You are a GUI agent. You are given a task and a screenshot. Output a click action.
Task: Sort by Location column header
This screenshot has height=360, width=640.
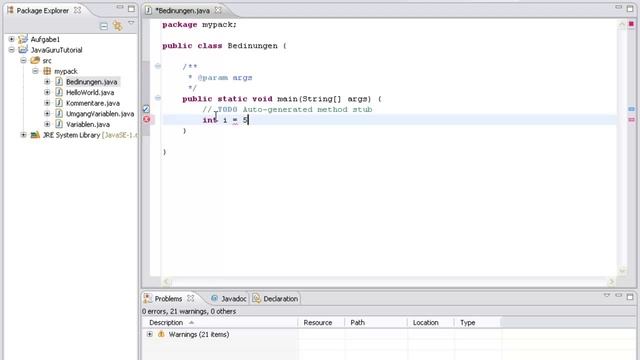431,322
